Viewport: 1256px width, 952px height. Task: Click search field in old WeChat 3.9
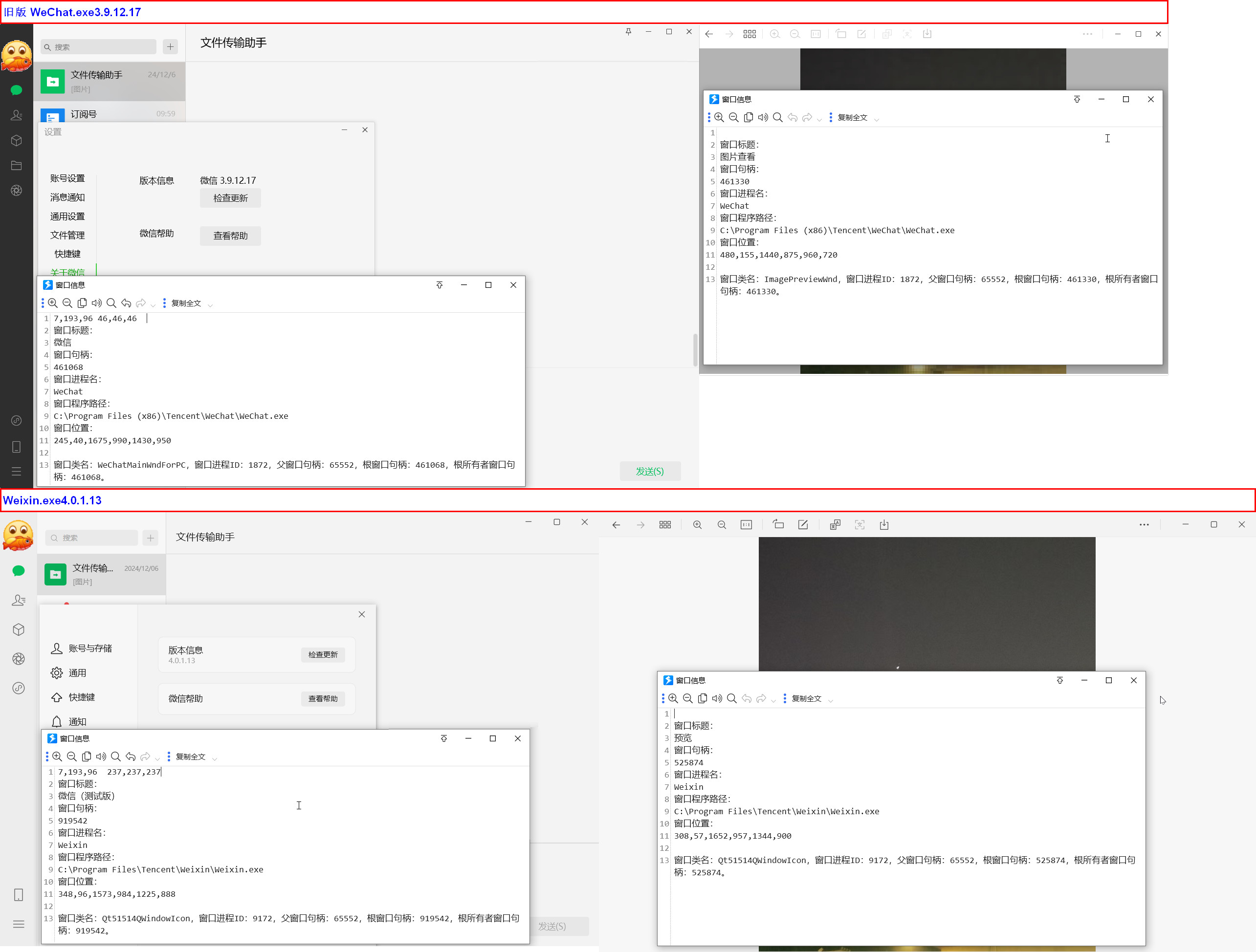[x=98, y=47]
